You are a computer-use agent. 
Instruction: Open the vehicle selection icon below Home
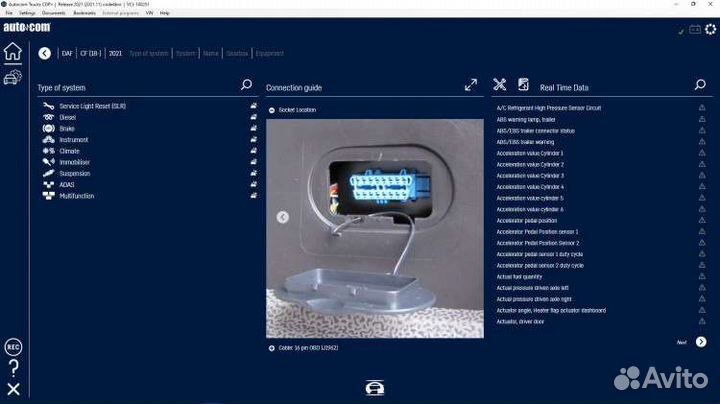pyautogui.click(x=12, y=77)
